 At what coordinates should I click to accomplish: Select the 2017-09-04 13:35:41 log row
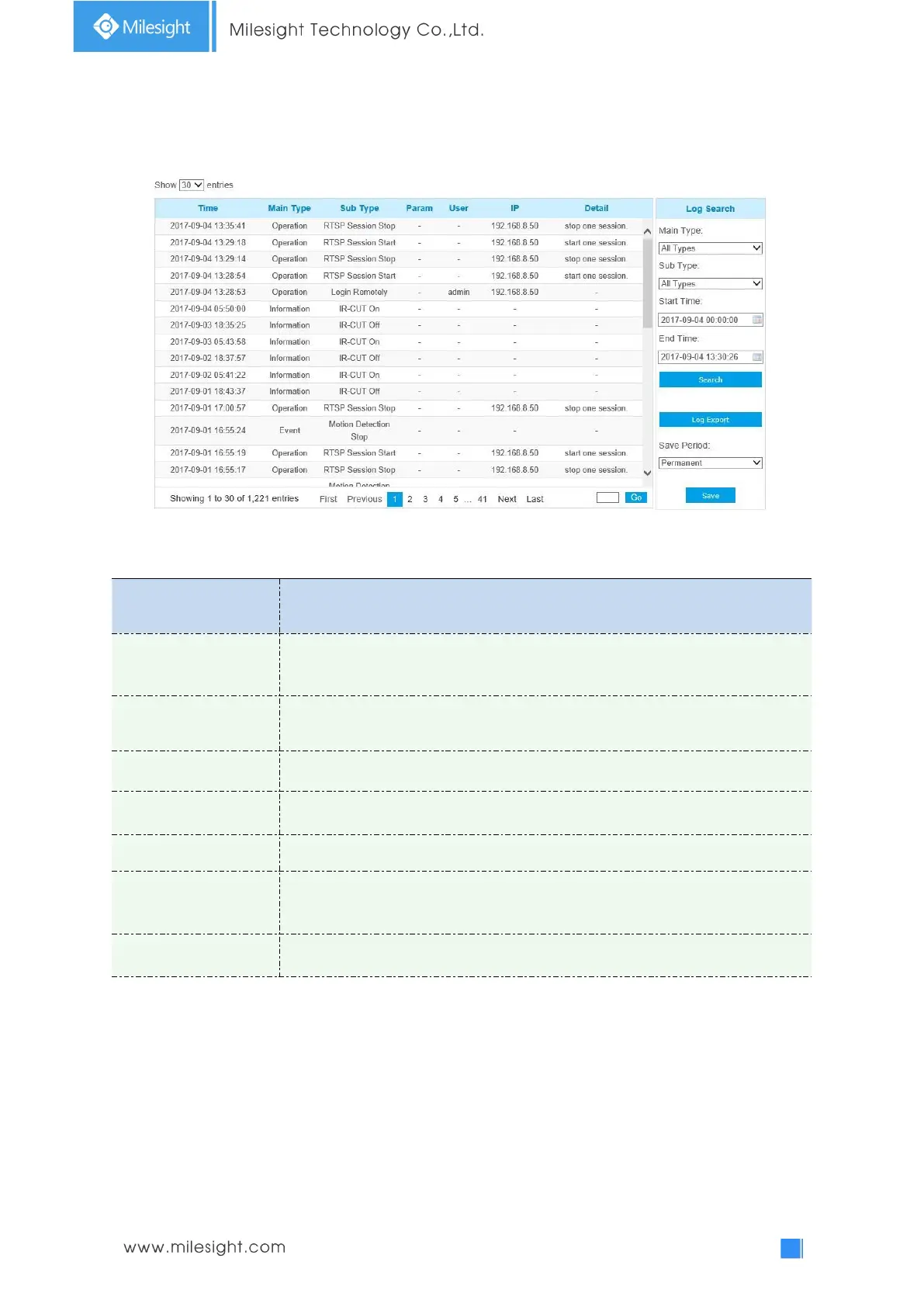pyautogui.click(x=399, y=226)
